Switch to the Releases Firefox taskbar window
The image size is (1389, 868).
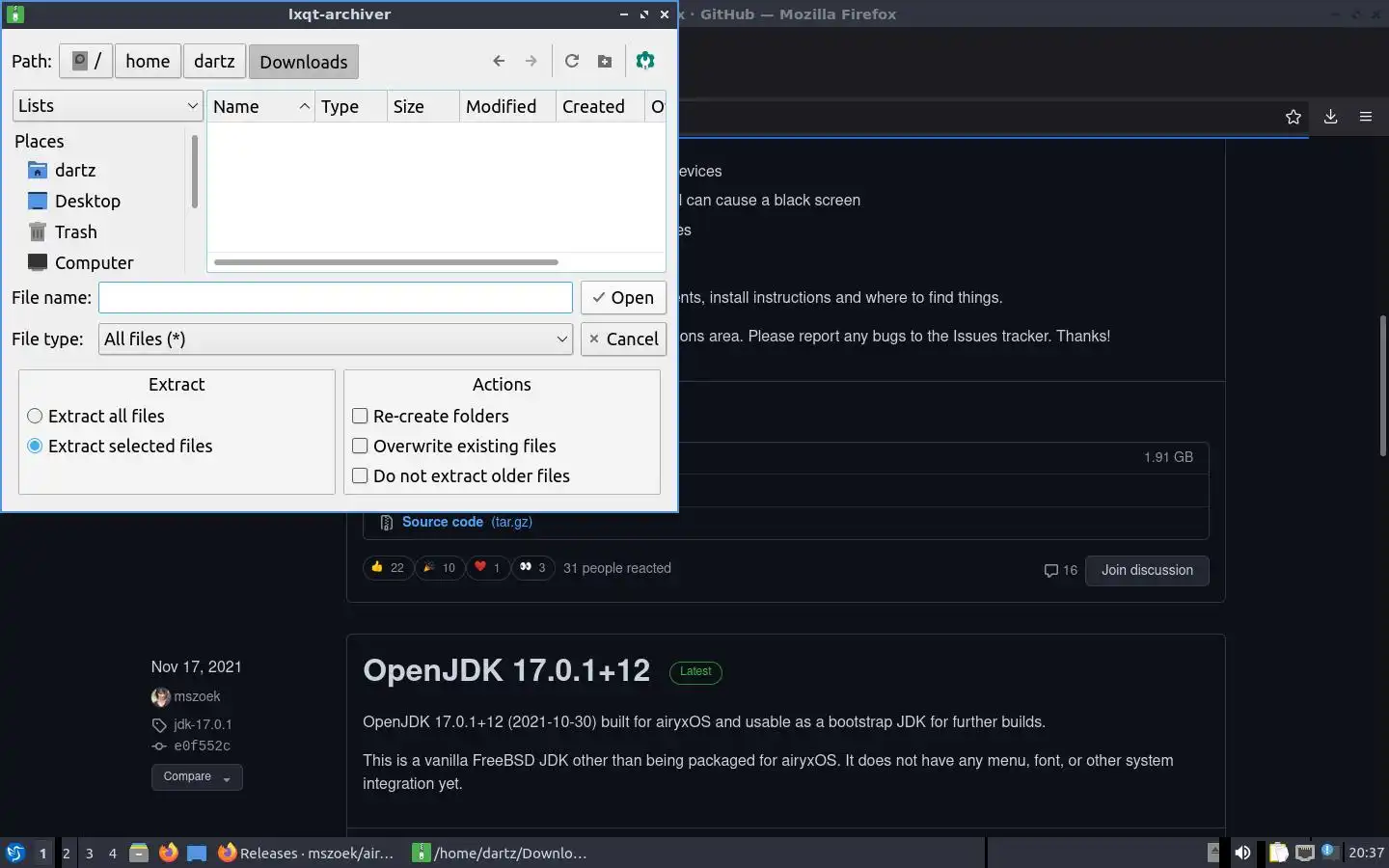(x=307, y=853)
